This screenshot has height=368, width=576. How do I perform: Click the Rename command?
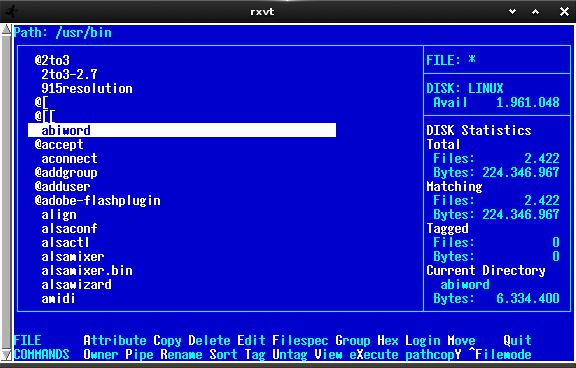point(181,354)
